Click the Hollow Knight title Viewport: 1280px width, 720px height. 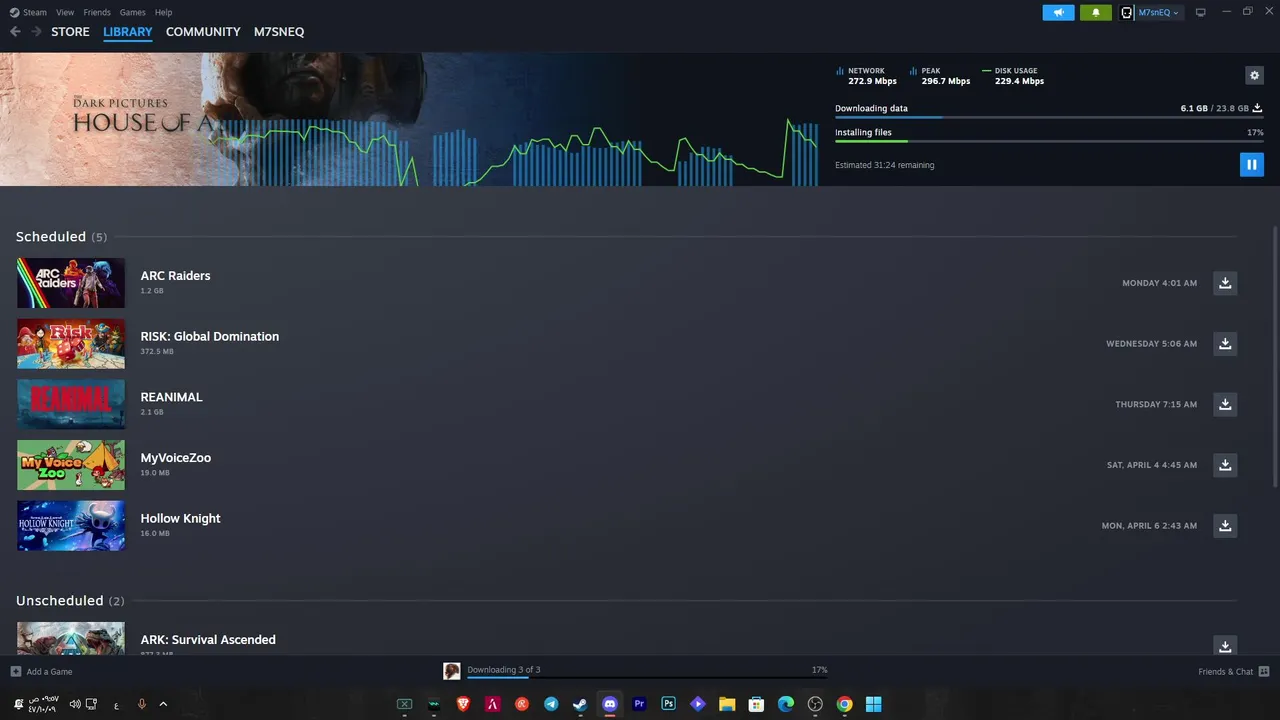(180, 519)
